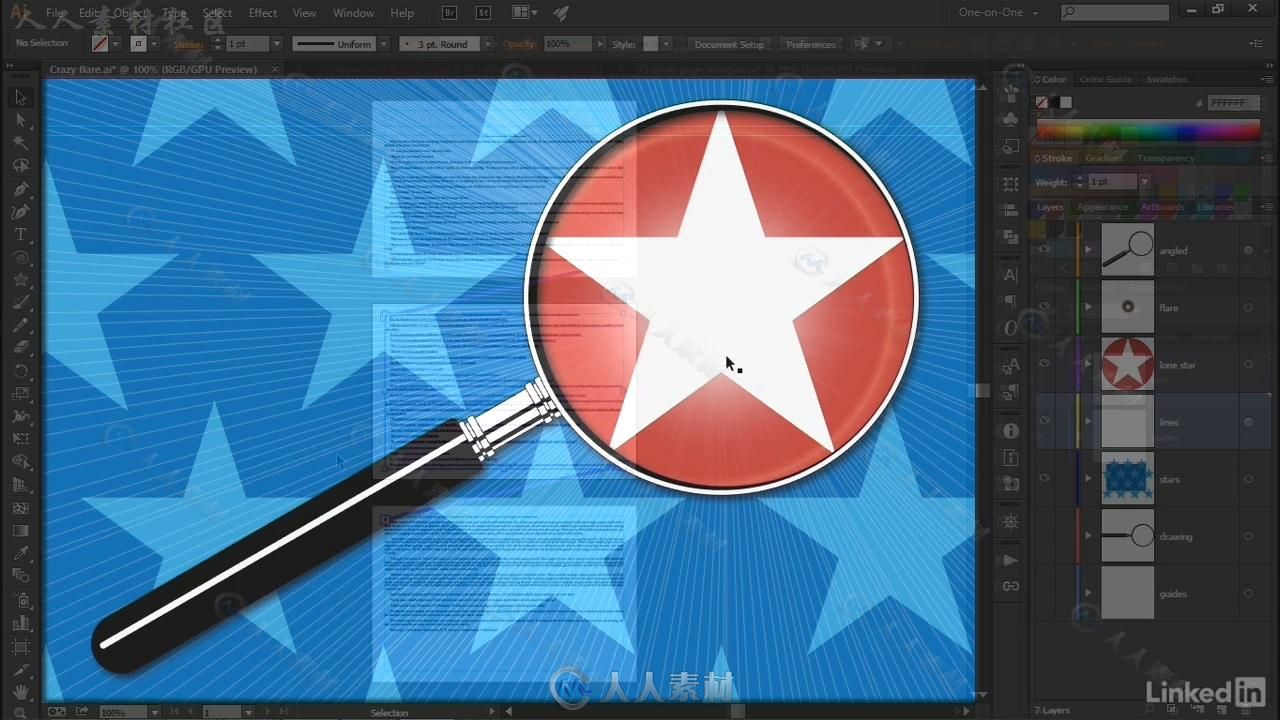Viewport: 1280px width, 720px height.
Task: Select the Scale tool
Action: 20,393
